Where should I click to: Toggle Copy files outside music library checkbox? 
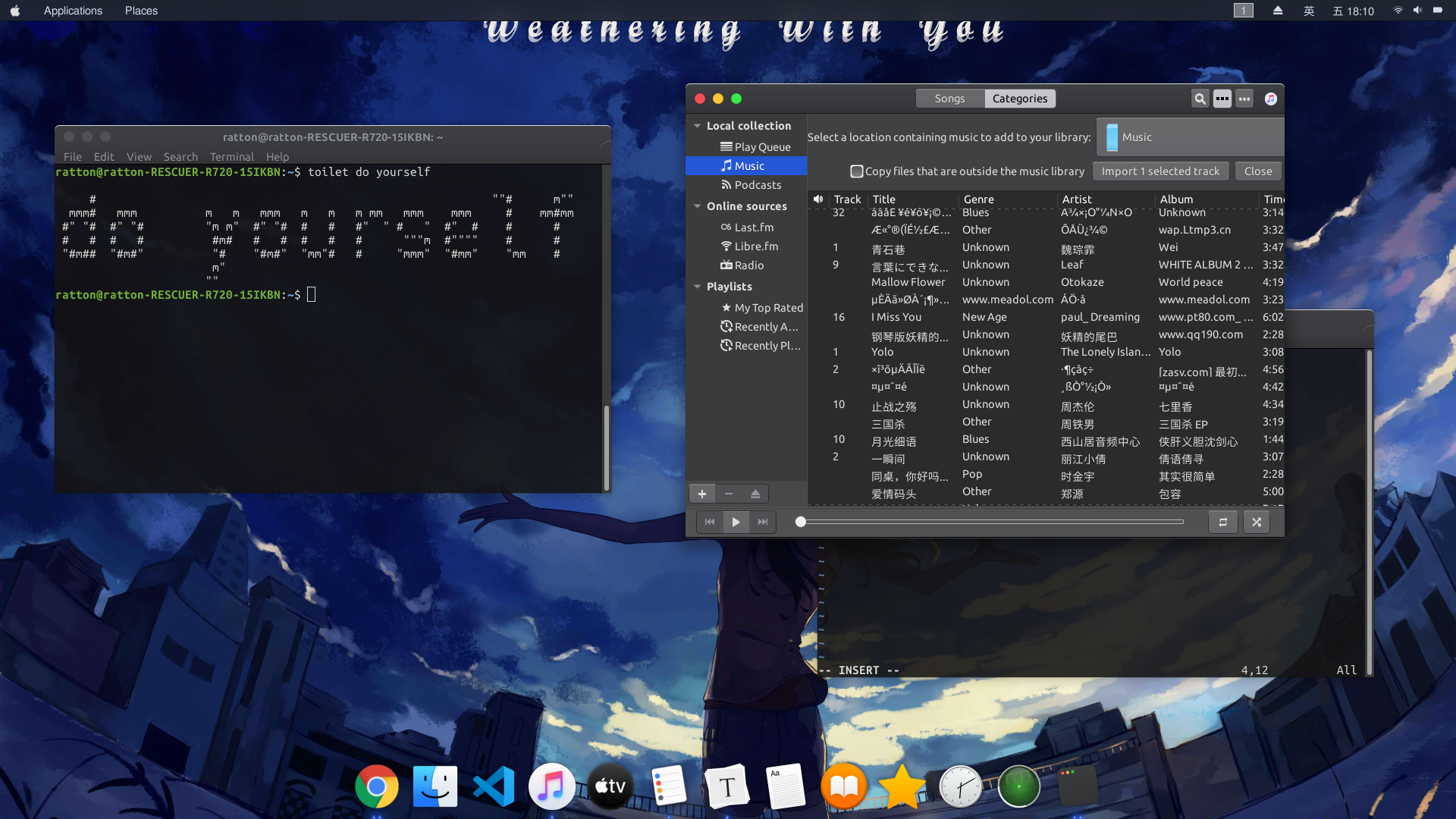[x=857, y=171]
